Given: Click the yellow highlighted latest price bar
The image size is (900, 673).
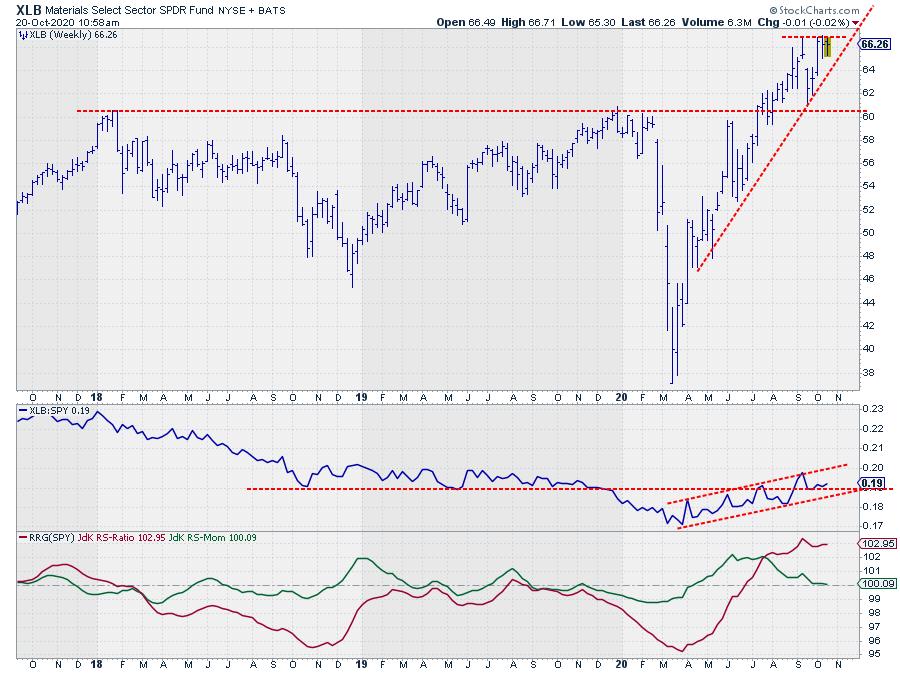Looking at the screenshot, I should point(826,46).
